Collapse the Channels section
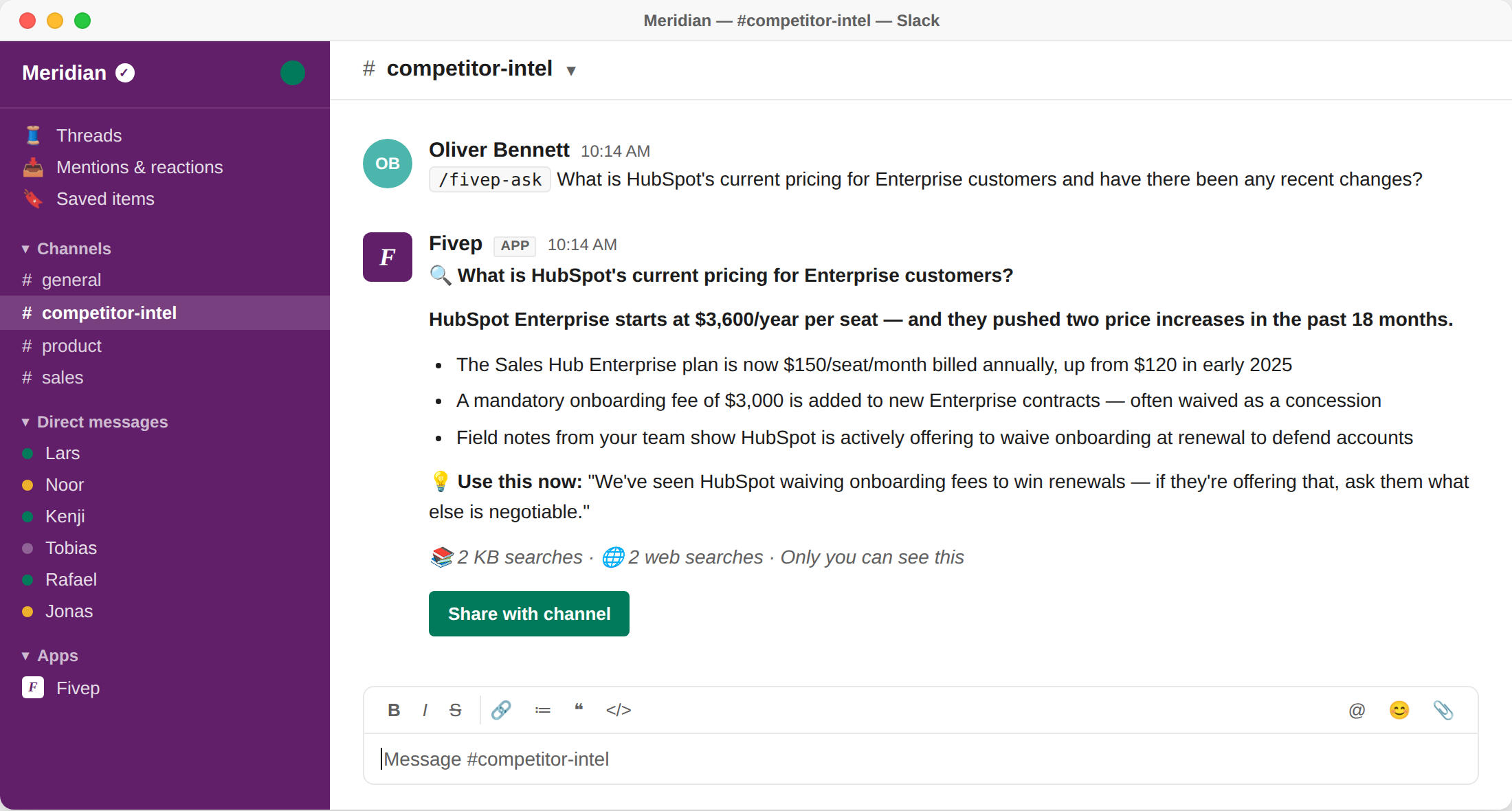Image resolution: width=1512 pixels, height=811 pixels. [x=25, y=249]
